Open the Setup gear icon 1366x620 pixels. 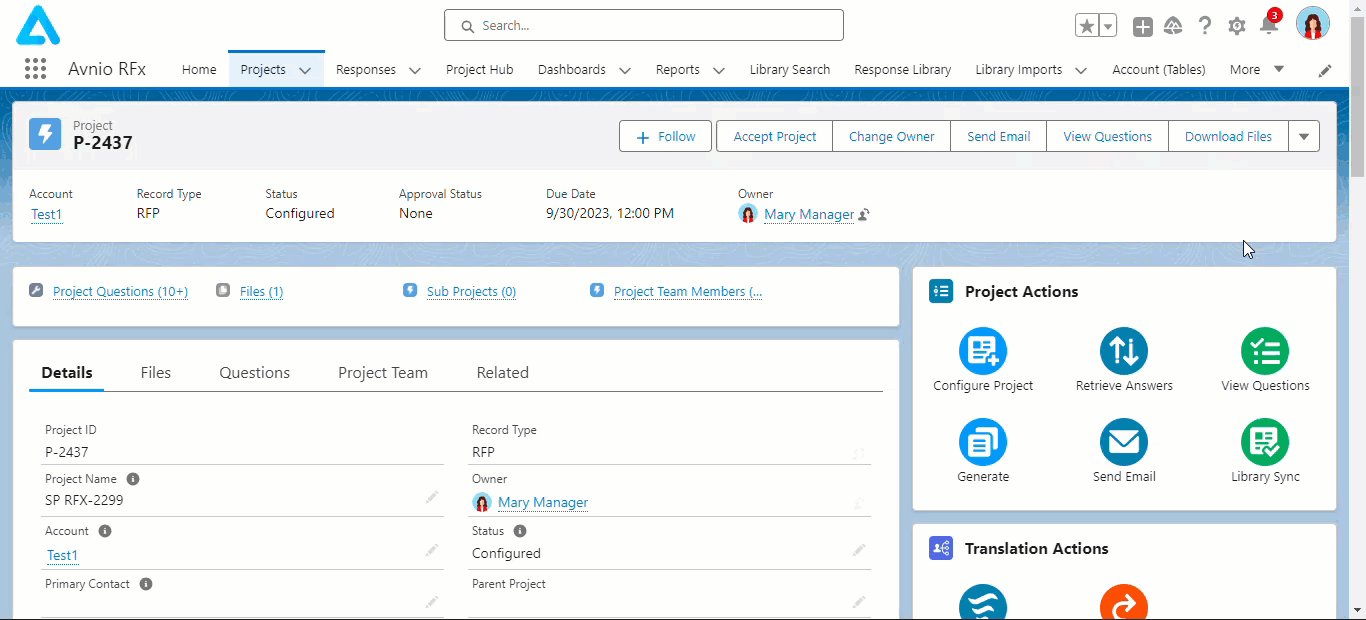(1236, 26)
